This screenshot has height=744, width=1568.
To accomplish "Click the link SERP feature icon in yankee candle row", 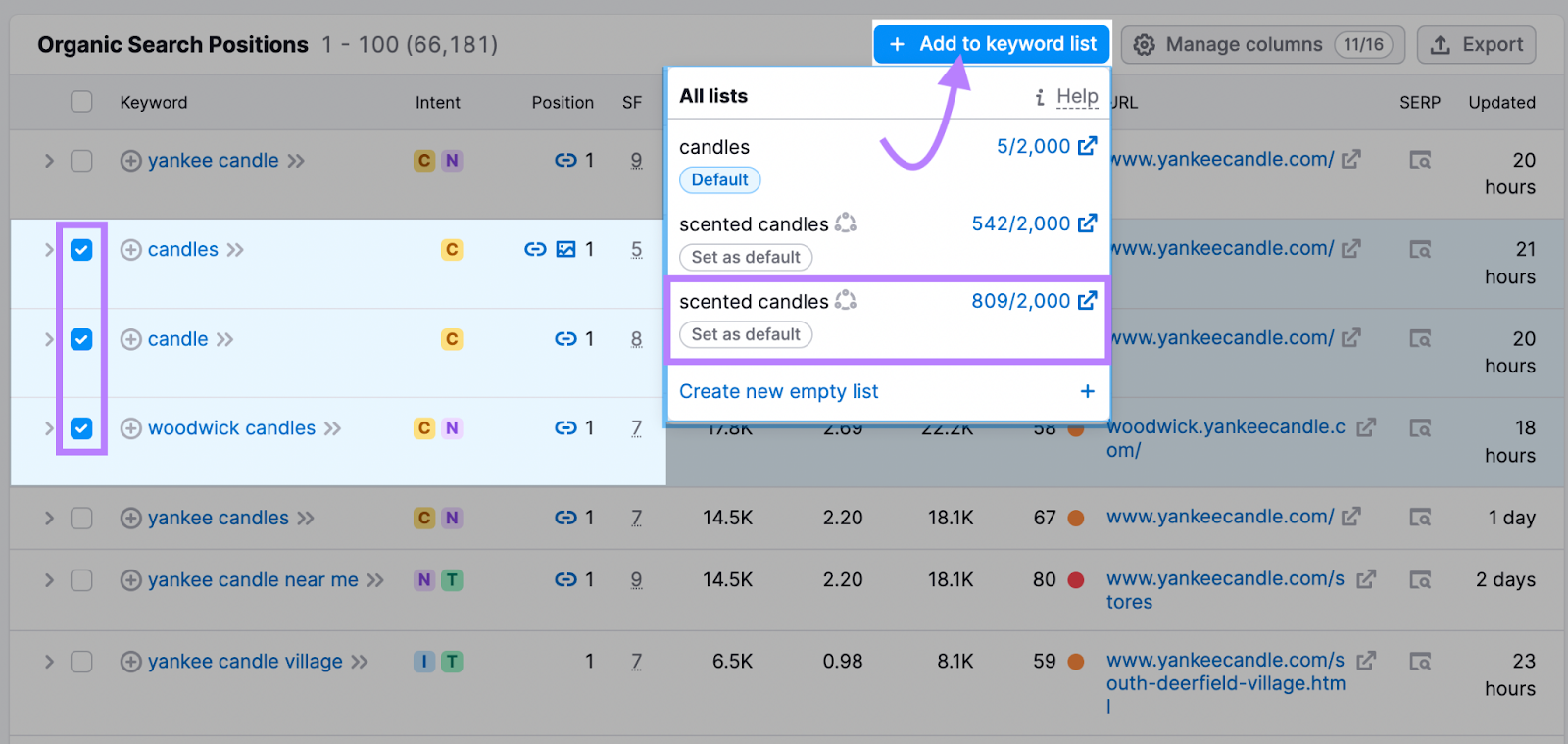I will click(x=565, y=161).
